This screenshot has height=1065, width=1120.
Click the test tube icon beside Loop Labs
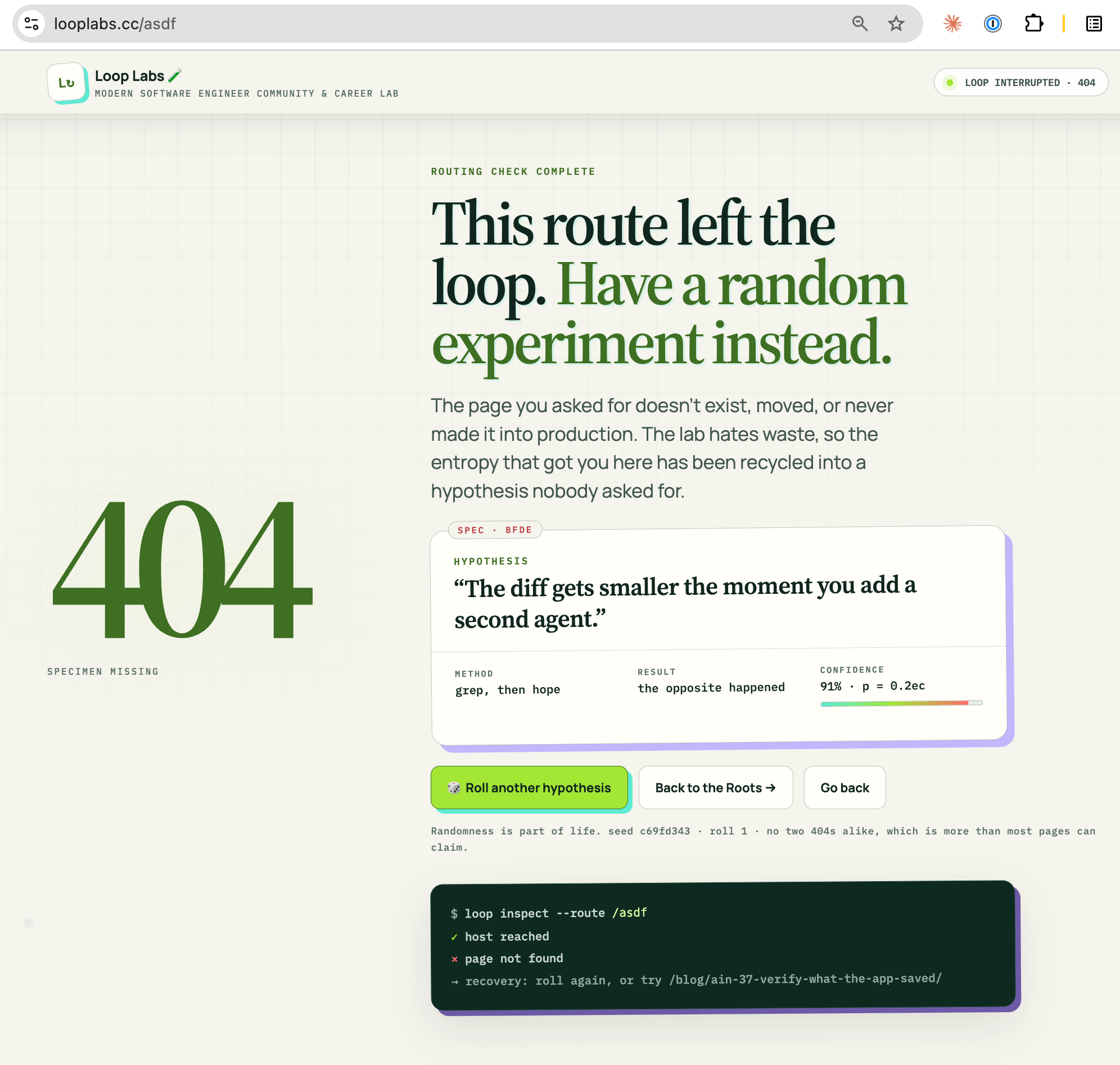pos(175,75)
